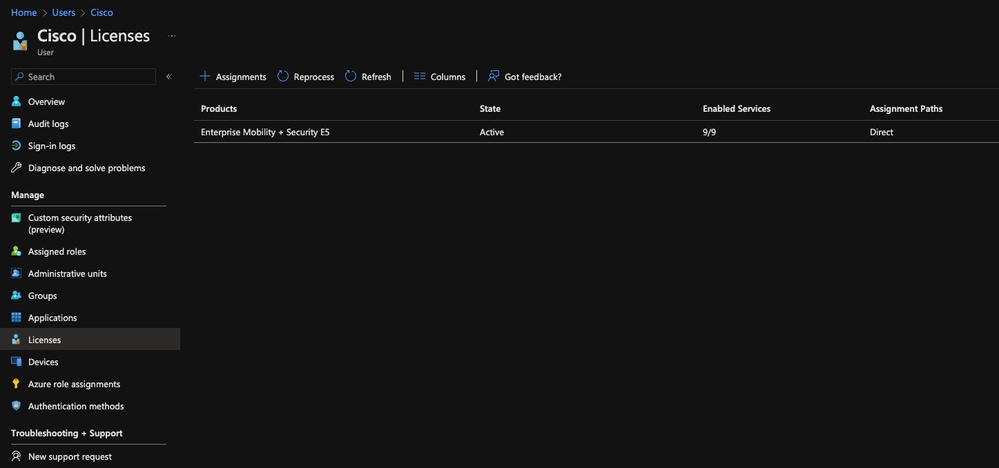The image size is (999, 468).
Task: Open New support request
Action: point(70,457)
